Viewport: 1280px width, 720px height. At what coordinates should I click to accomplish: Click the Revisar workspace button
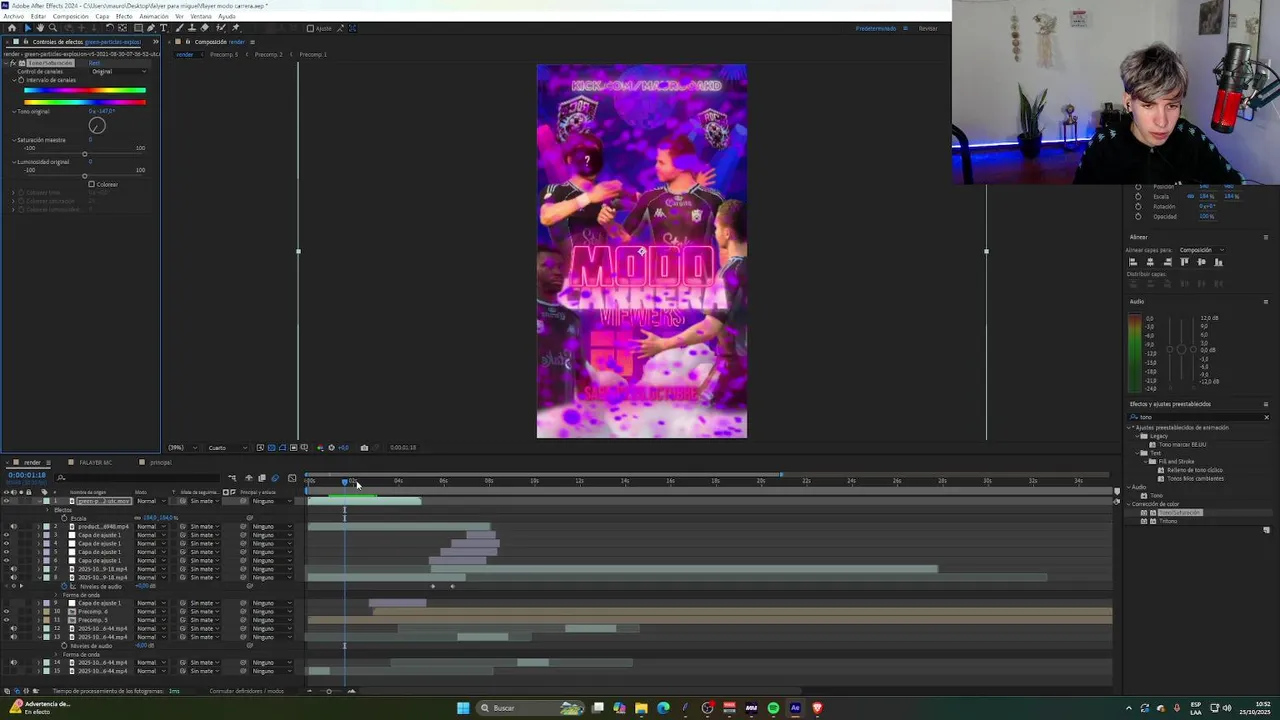click(x=928, y=28)
